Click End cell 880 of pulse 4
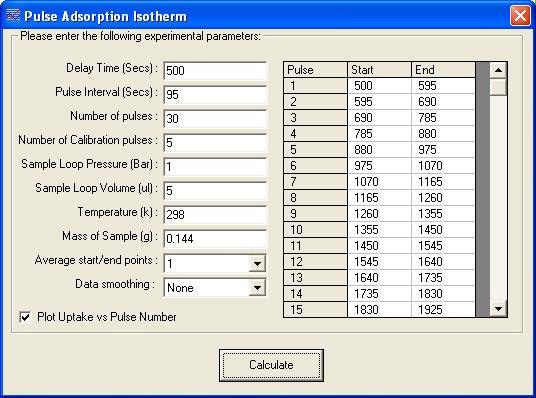Viewport: 536px width, 398px height. pos(443,134)
